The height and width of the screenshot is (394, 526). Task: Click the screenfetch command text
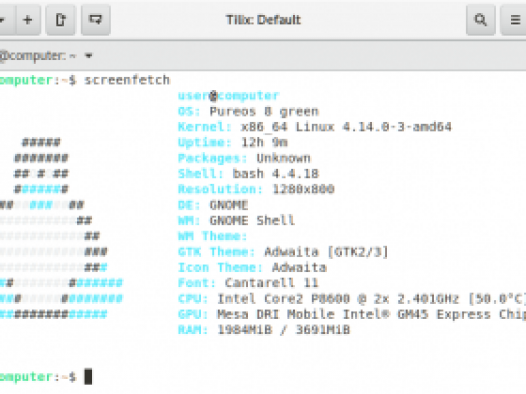[x=127, y=80]
